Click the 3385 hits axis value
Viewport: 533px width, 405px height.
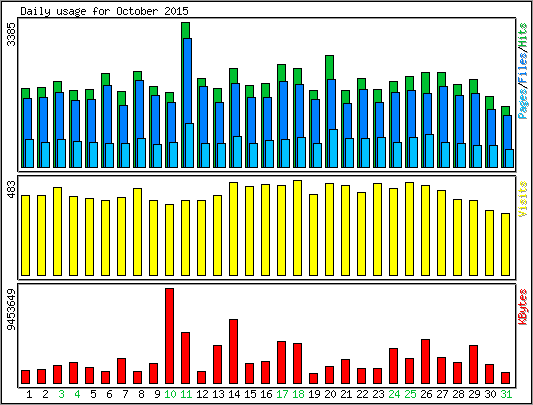pos(12,34)
